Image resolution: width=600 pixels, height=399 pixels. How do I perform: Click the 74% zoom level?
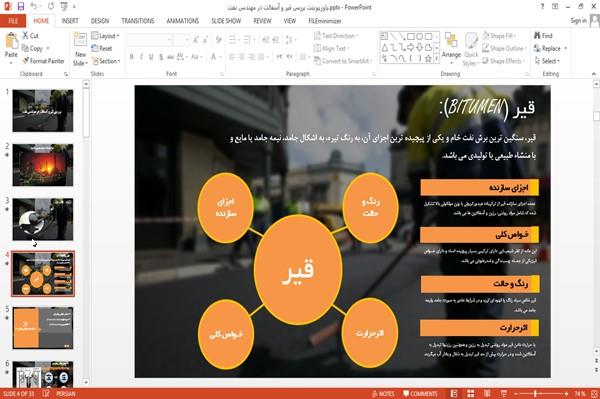(580, 394)
